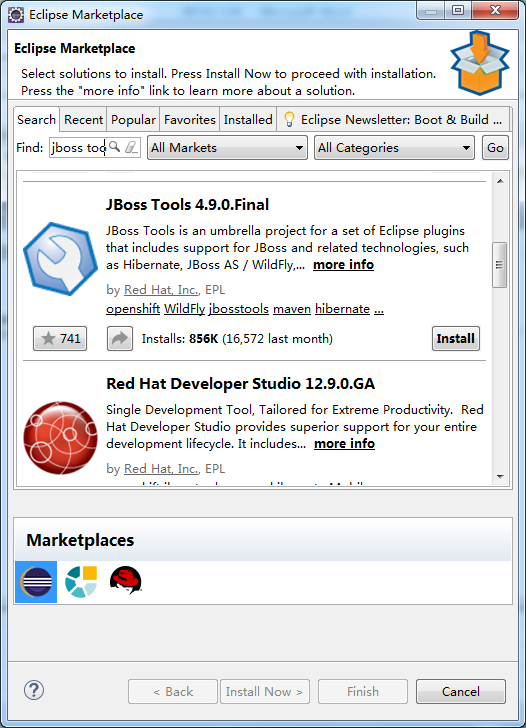Select the Red Hat marketplace icon
The height and width of the screenshot is (728, 526).
pyautogui.click(x=125, y=580)
